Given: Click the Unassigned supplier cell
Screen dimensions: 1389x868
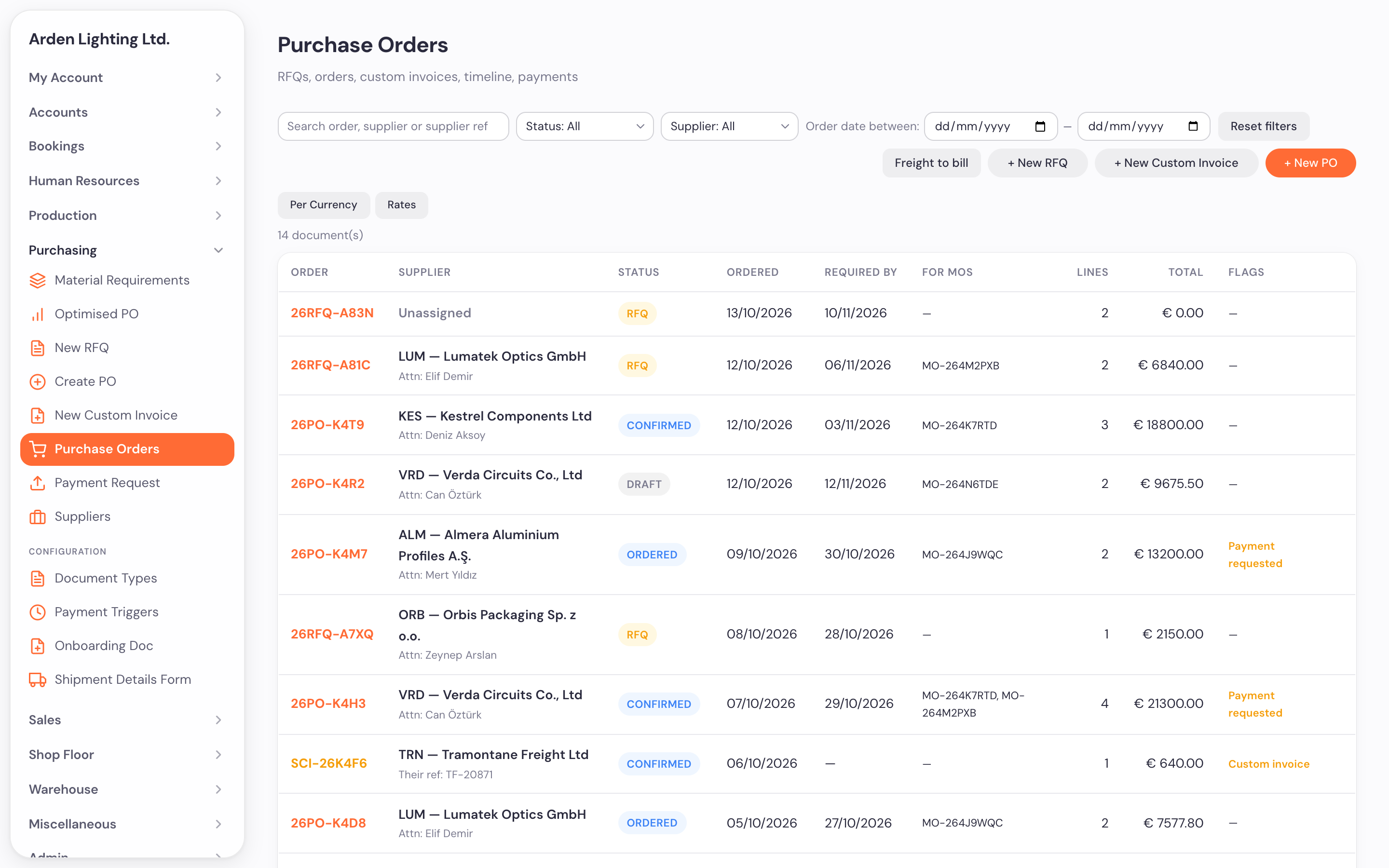Looking at the screenshot, I should (x=435, y=313).
